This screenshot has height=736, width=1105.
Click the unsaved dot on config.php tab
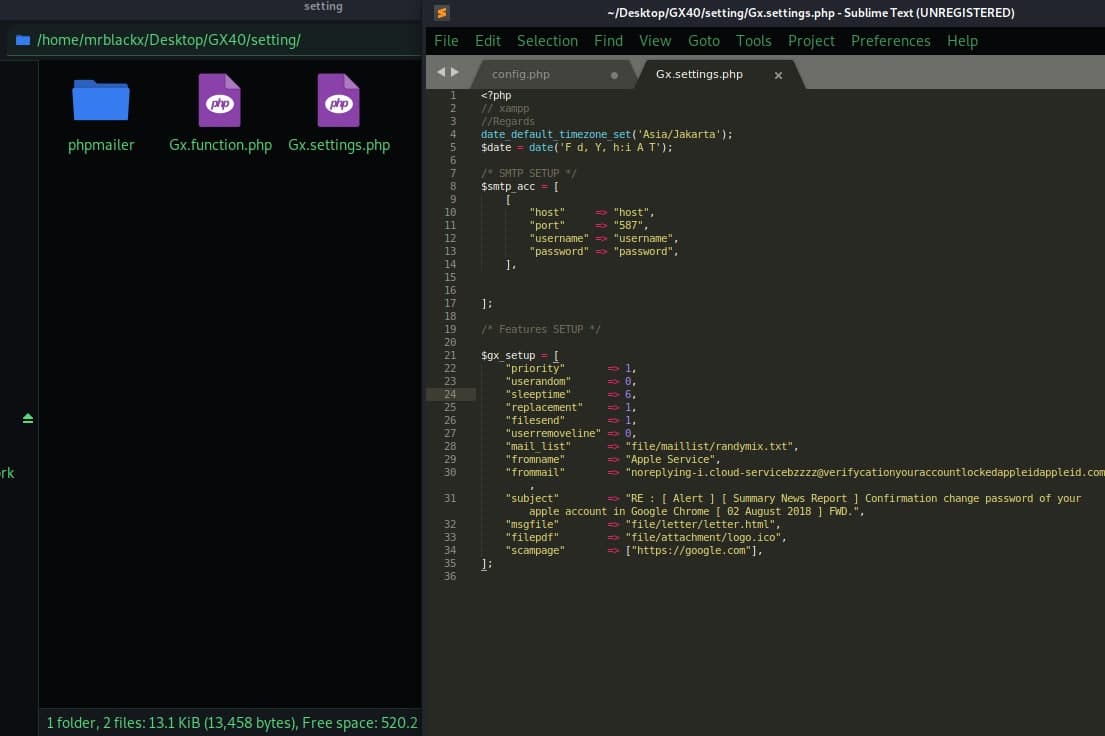tap(615, 75)
